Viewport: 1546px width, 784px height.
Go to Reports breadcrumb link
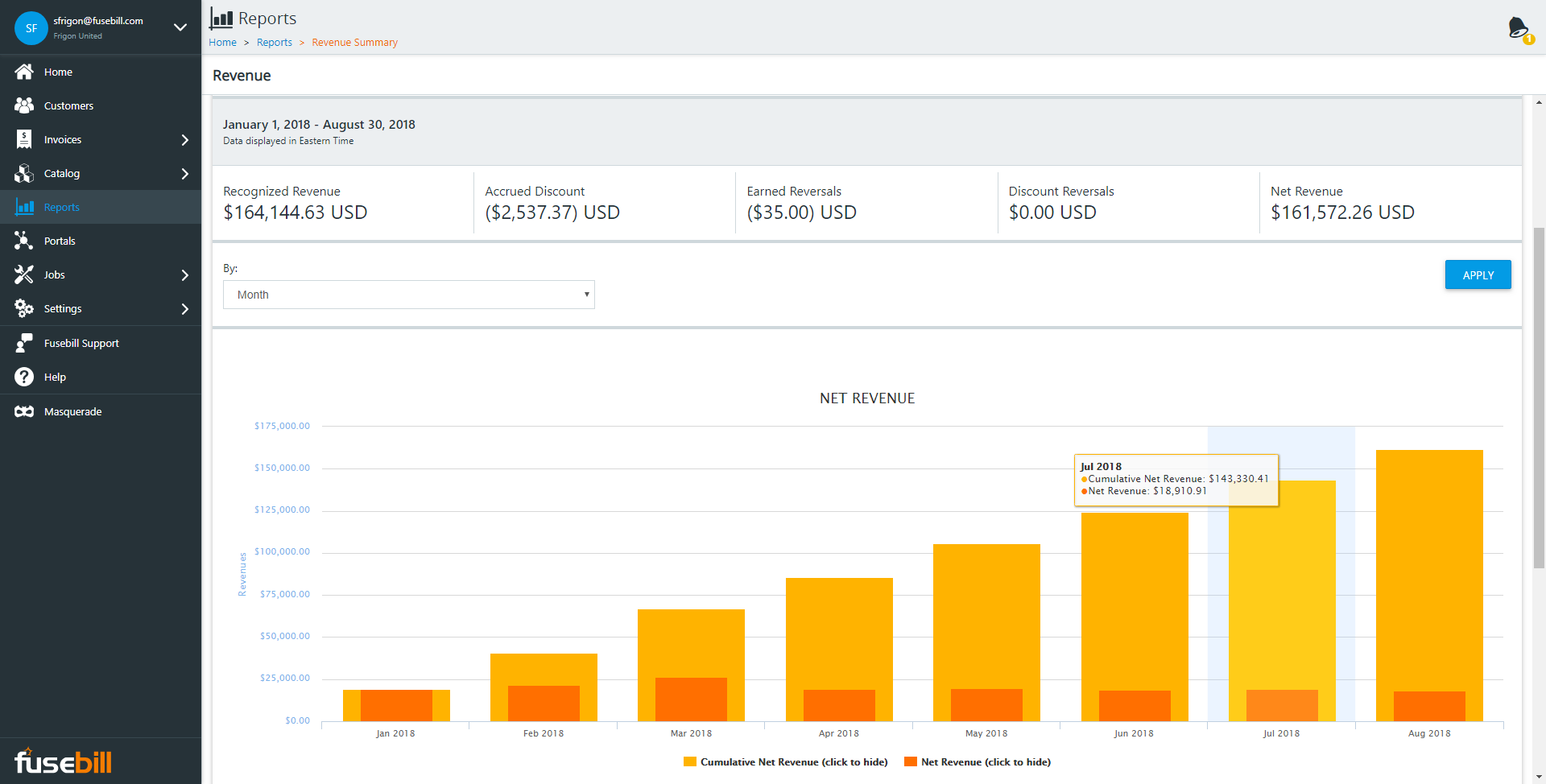275,43
